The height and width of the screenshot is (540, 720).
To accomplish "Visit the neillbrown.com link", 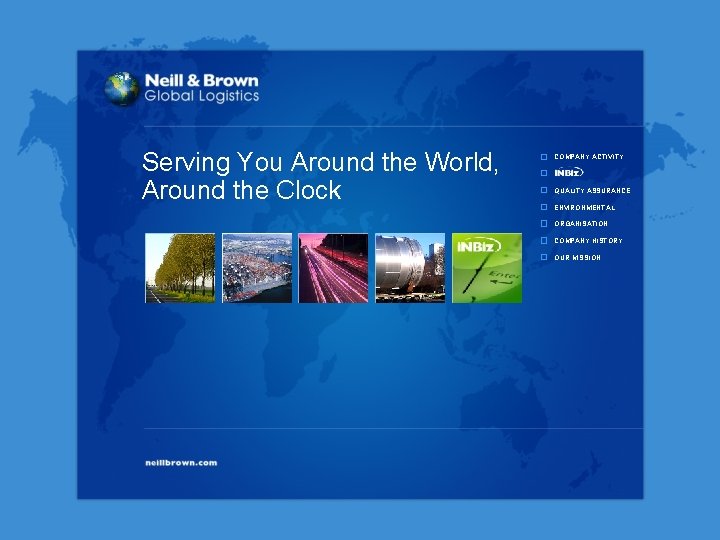I will pos(181,463).
